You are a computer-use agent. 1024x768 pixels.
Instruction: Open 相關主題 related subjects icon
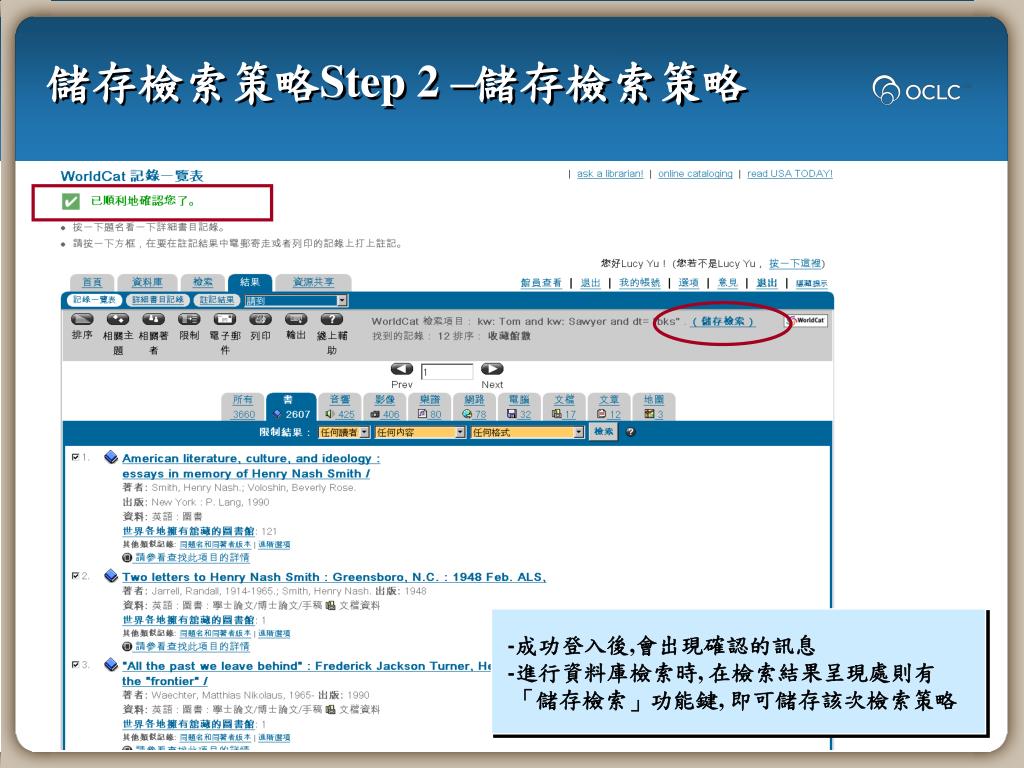point(118,319)
